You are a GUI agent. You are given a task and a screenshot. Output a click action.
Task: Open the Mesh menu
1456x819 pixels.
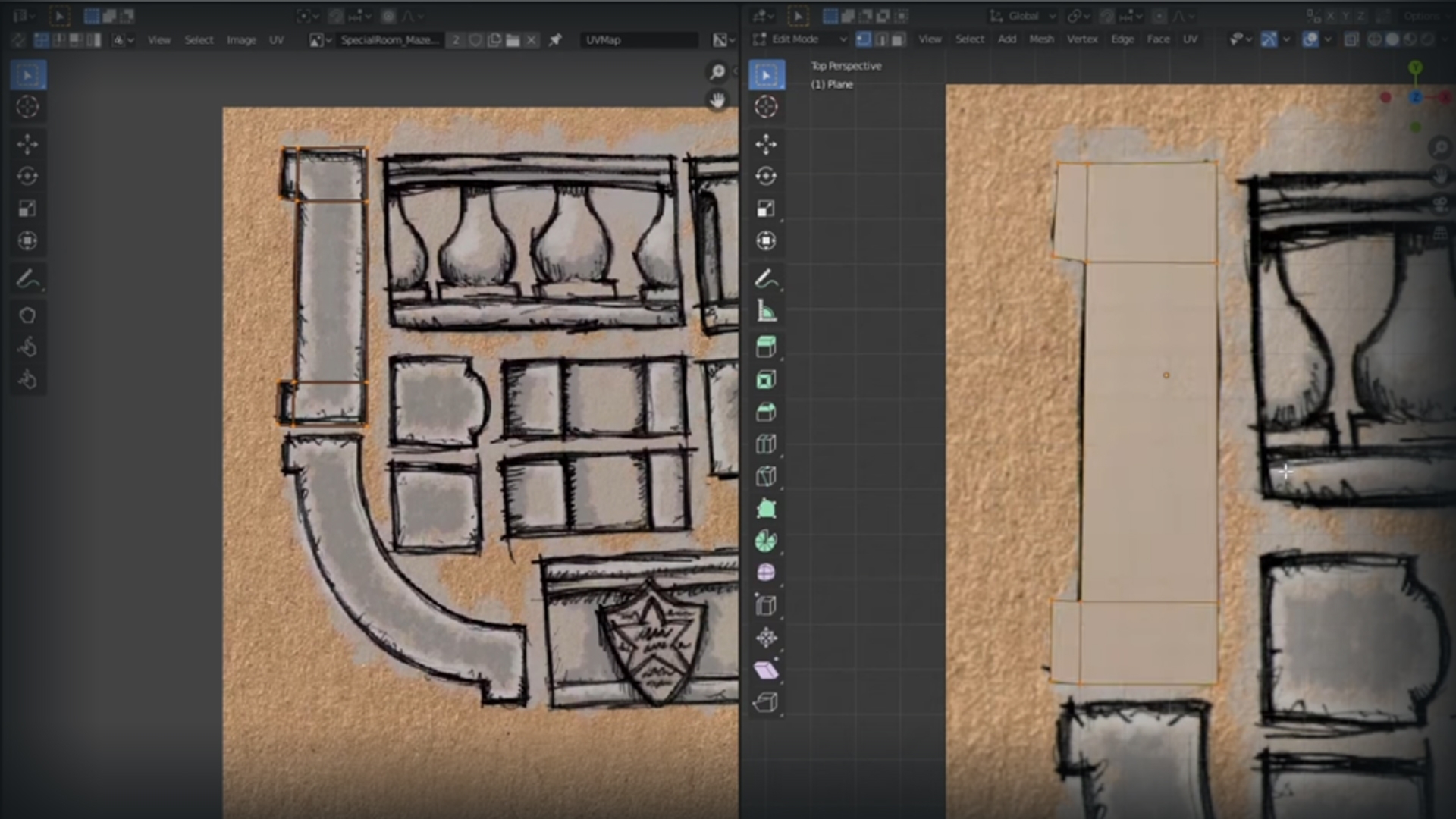[x=1042, y=39]
